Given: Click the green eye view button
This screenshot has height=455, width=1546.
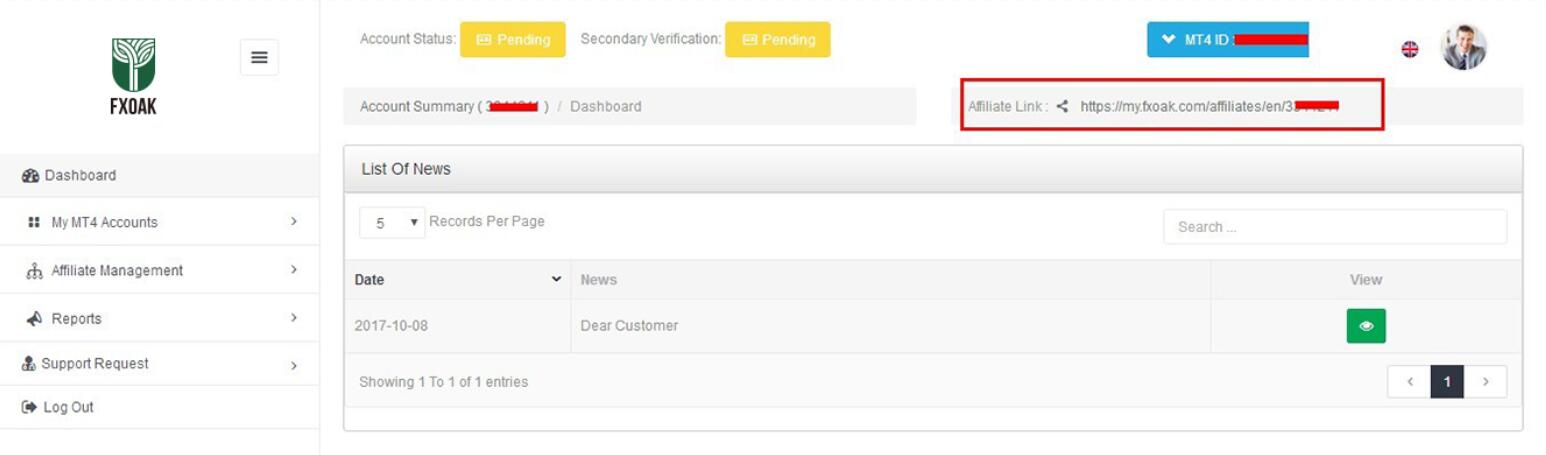Looking at the screenshot, I should pyautogui.click(x=1366, y=326).
